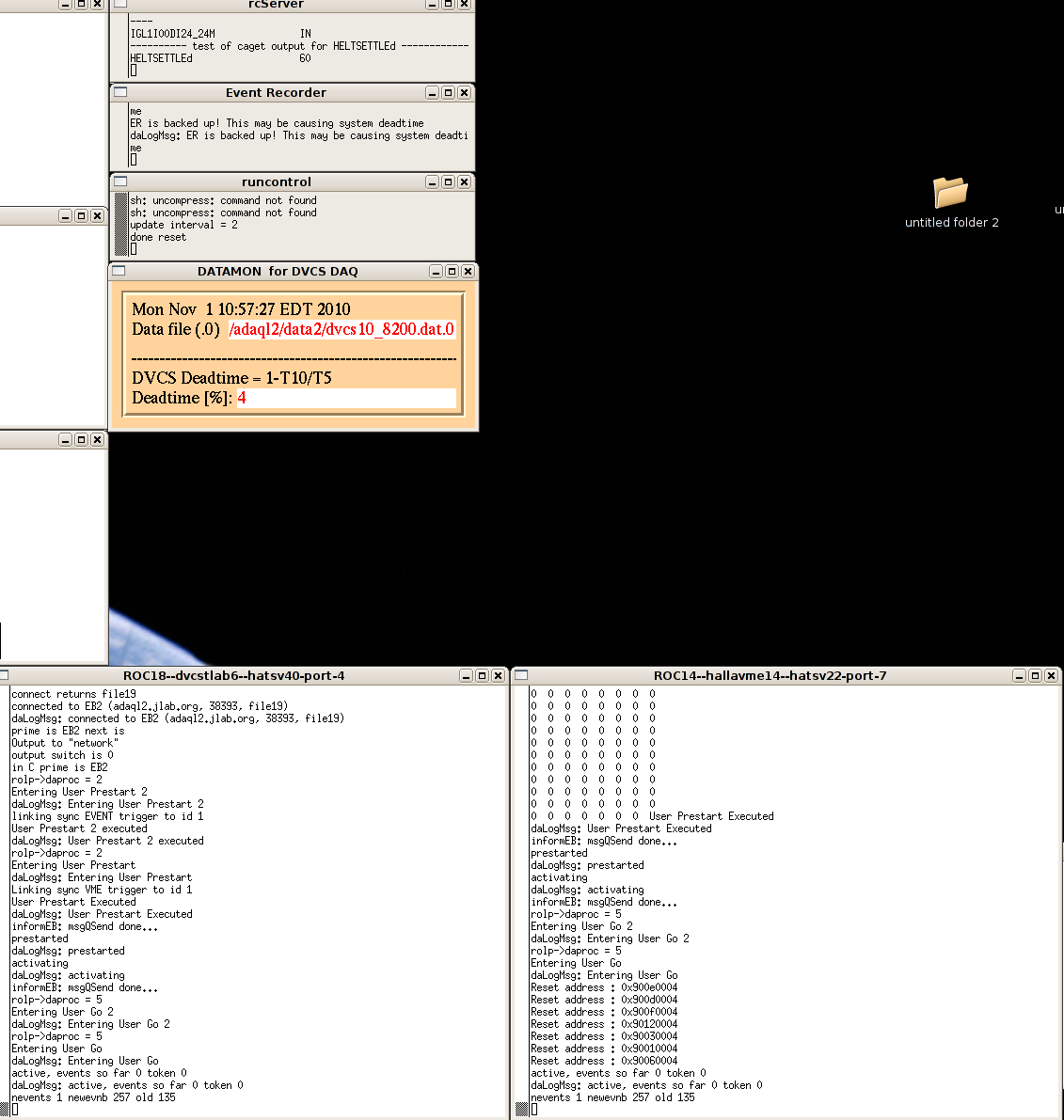1064x1120 pixels.
Task: Click 'HELTSETTLEd 60' value line in rcServer
Action: point(220,58)
